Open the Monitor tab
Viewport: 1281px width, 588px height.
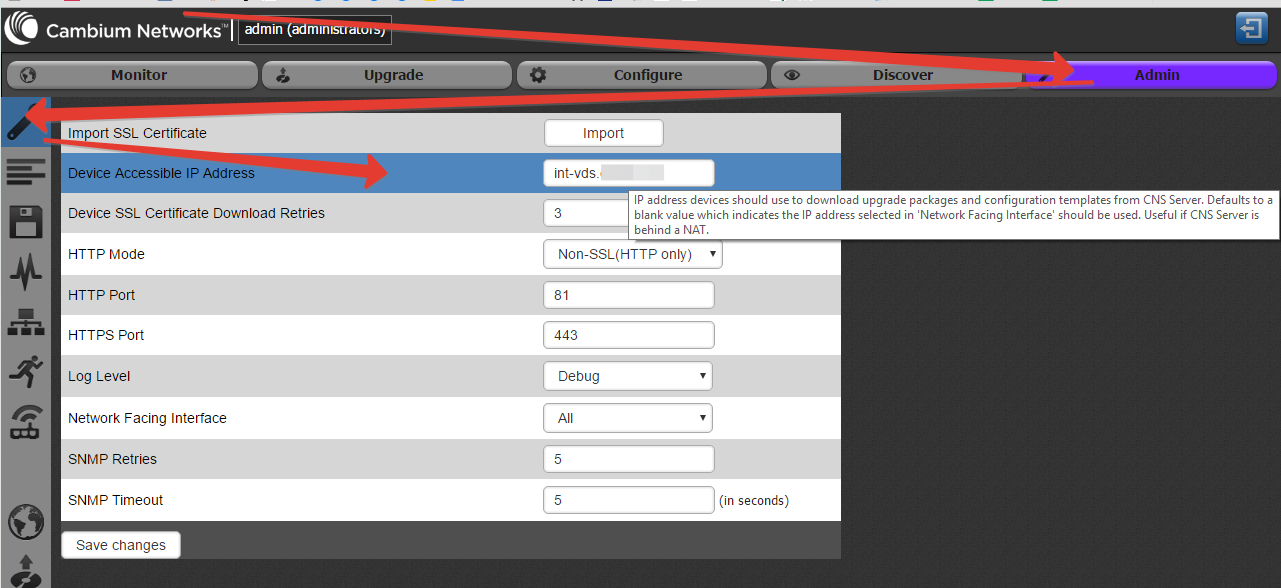[x=132, y=75]
